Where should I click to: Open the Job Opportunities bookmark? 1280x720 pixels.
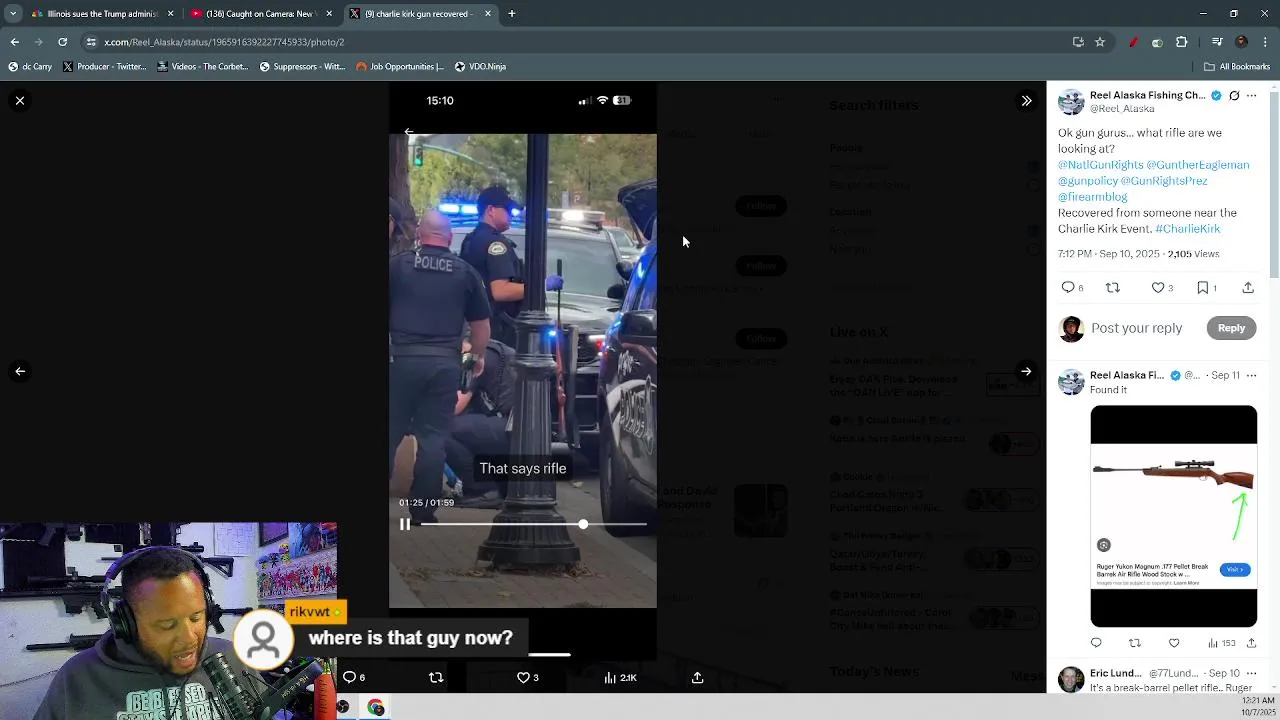click(400, 66)
